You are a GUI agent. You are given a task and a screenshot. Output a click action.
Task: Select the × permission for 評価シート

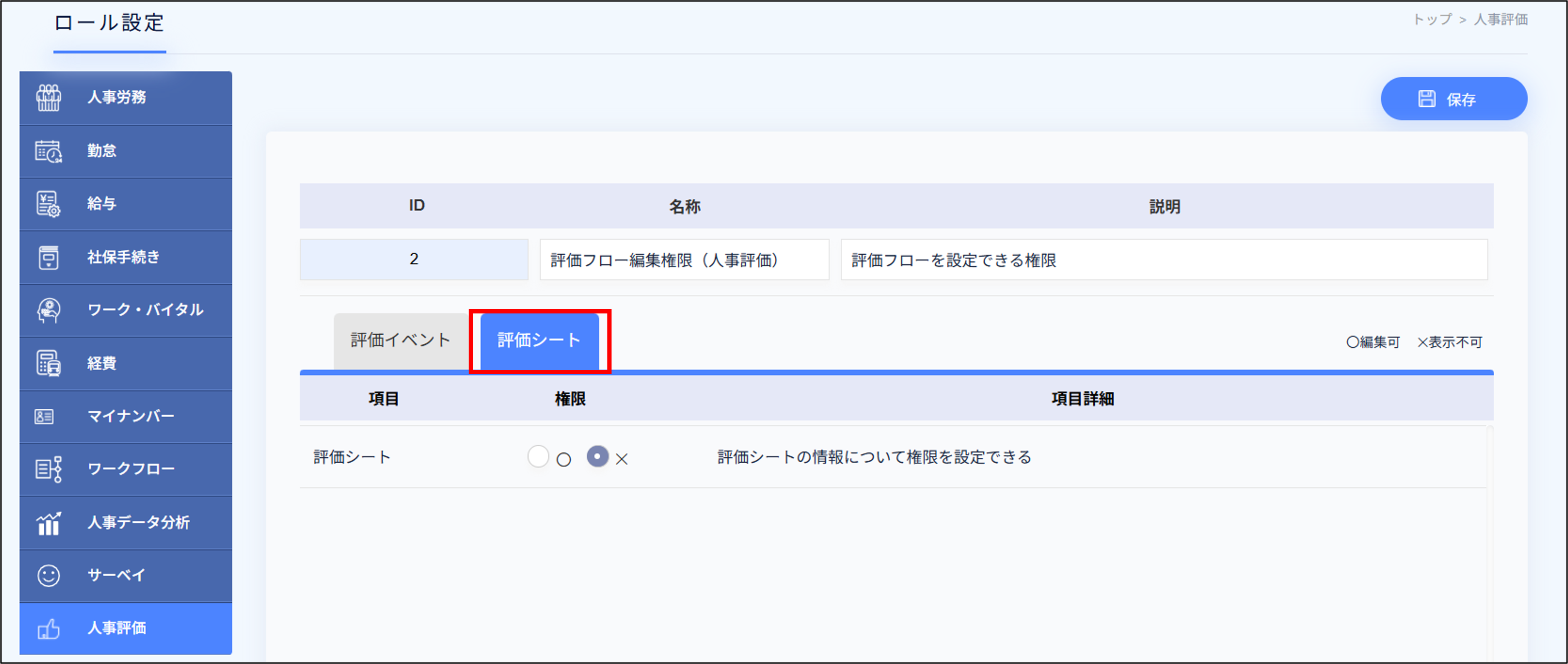click(x=598, y=456)
